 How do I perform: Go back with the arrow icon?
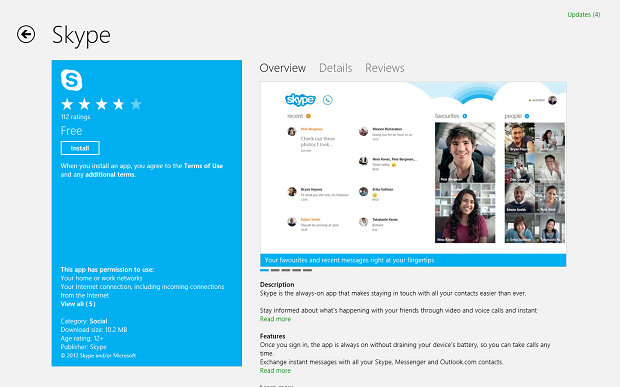(26, 34)
